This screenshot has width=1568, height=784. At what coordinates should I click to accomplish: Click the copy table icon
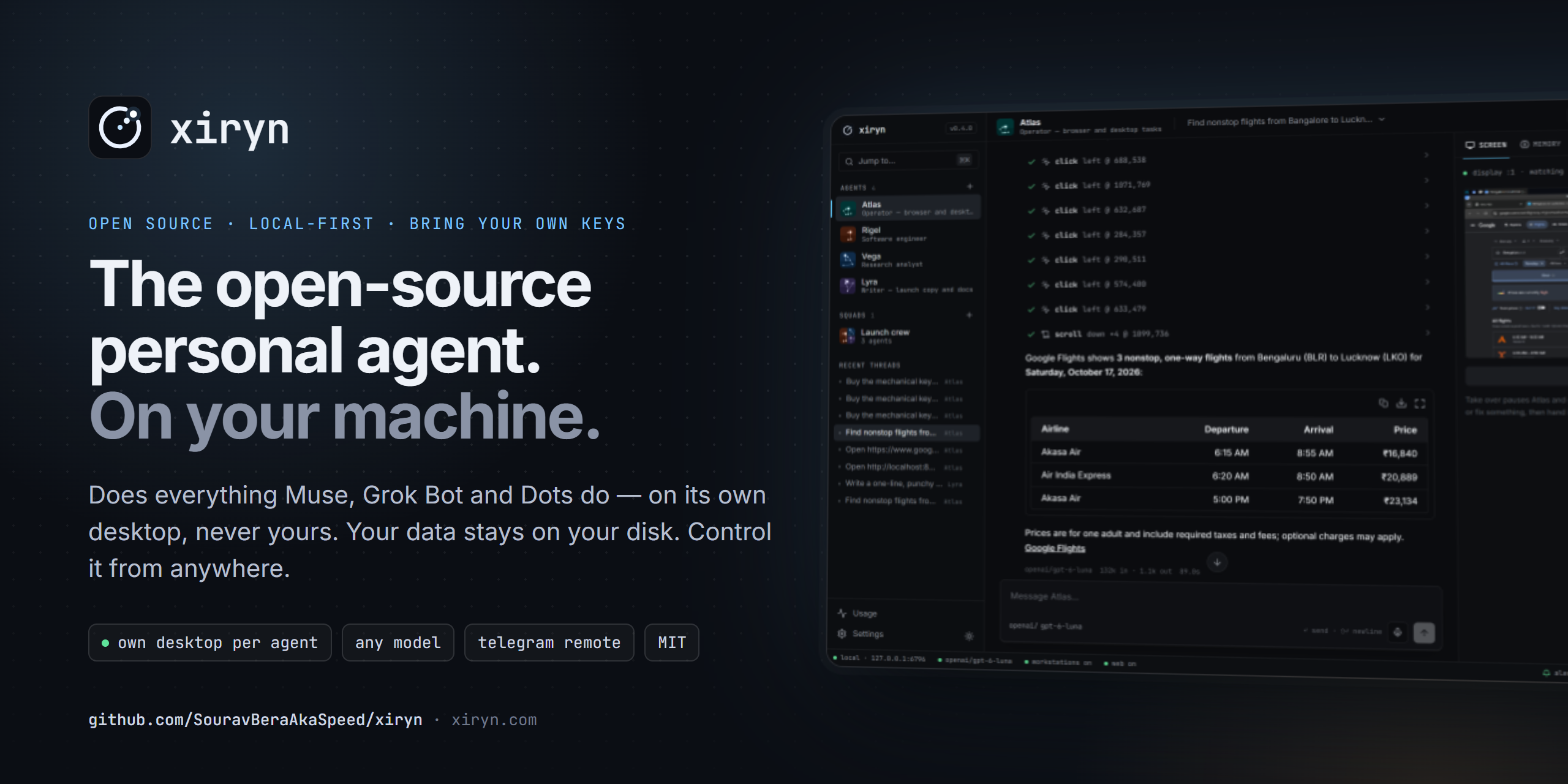click(1383, 403)
